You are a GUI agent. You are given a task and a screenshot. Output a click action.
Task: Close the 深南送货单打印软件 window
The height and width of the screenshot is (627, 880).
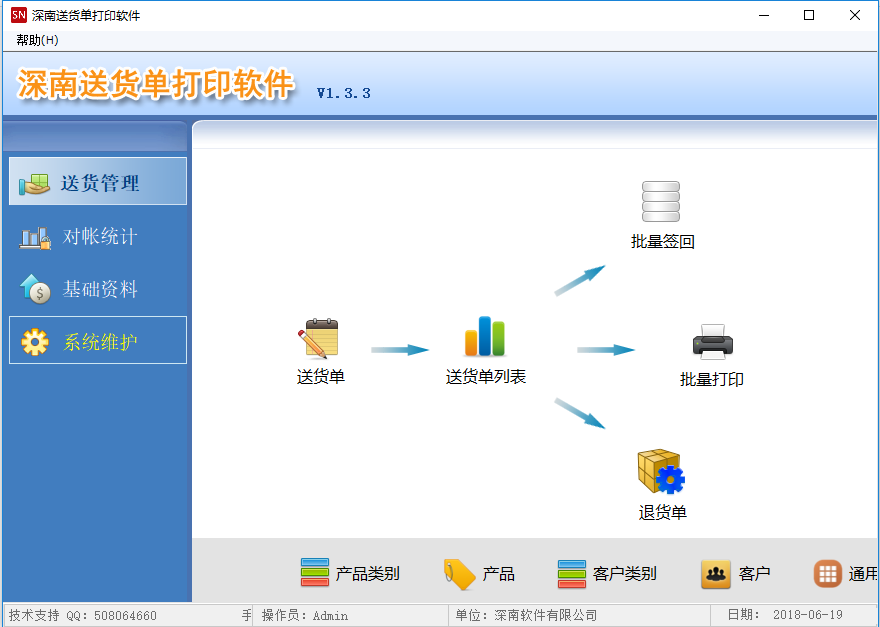pyautogui.click(x=855, y=15)
